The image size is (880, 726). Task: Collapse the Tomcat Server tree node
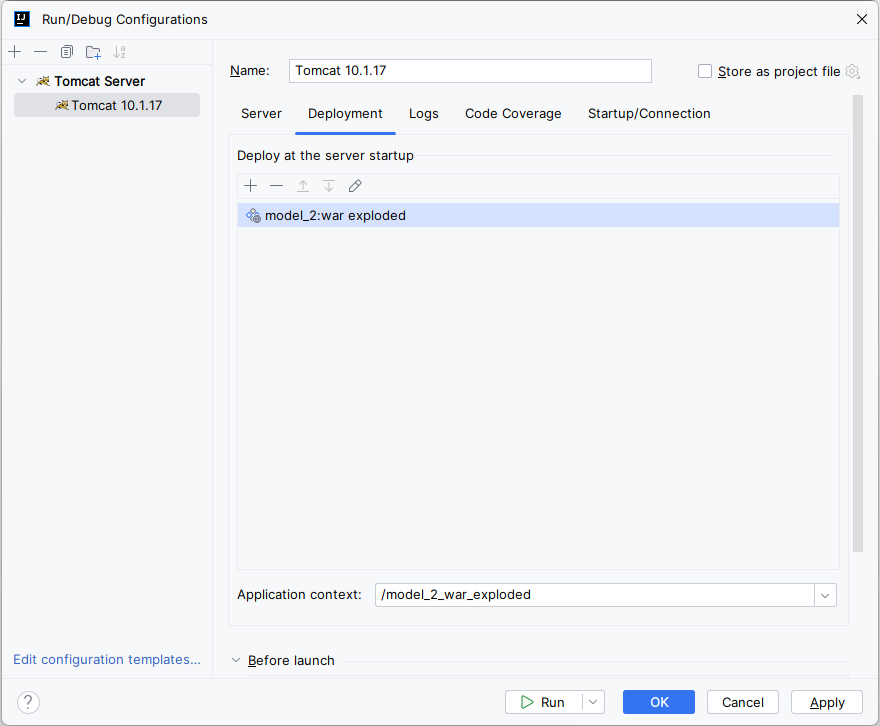click(22, 81)
